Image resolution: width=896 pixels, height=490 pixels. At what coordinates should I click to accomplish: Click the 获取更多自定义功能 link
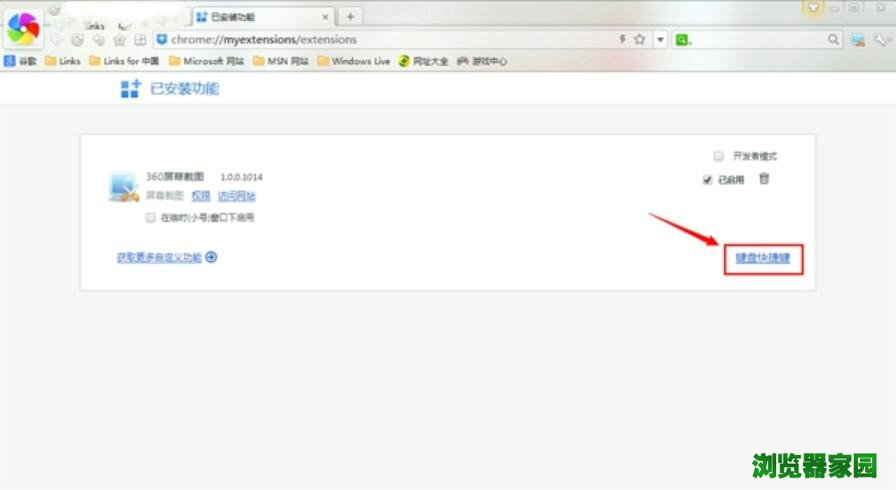(x=159, y=257)
